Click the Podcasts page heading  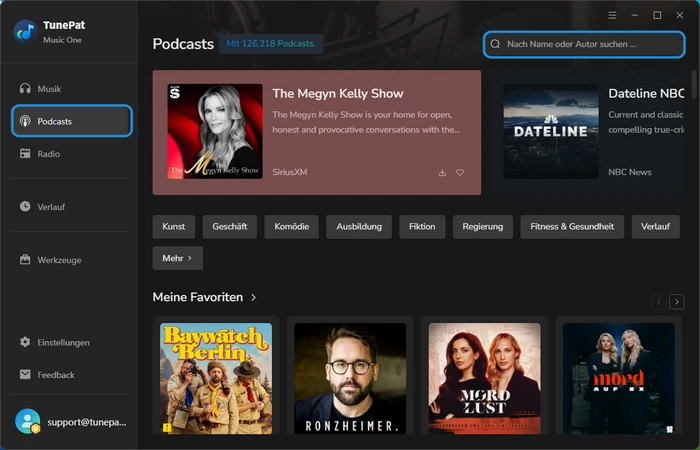click(183, 44)
